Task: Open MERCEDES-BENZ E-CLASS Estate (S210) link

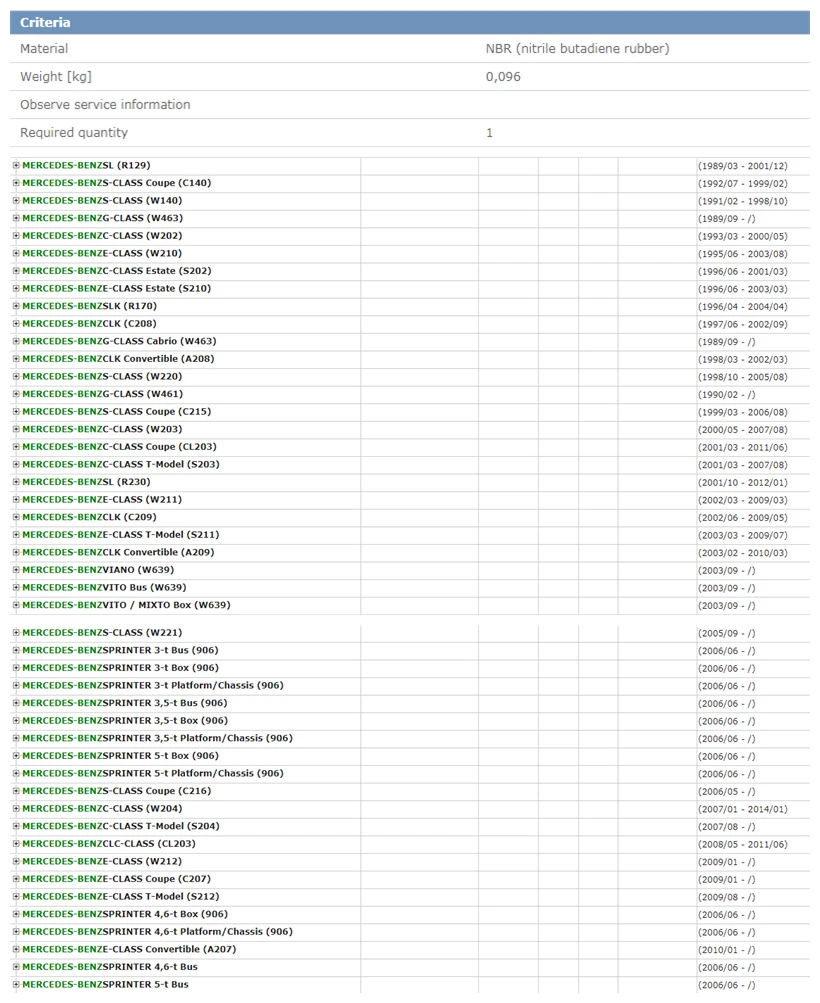Action: coord(116,288)
